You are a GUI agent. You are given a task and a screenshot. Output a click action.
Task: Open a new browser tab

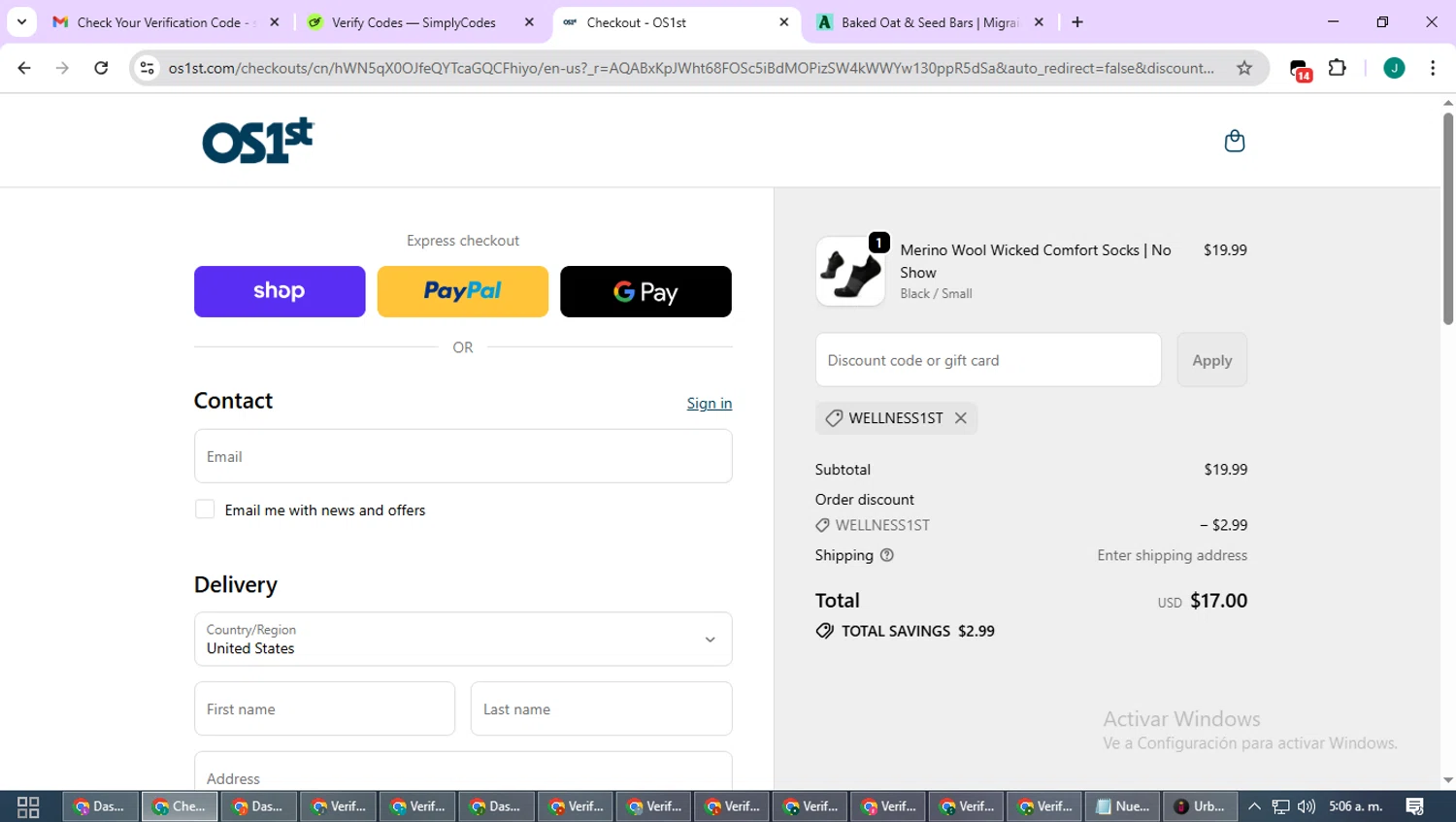click(1077, 21)
